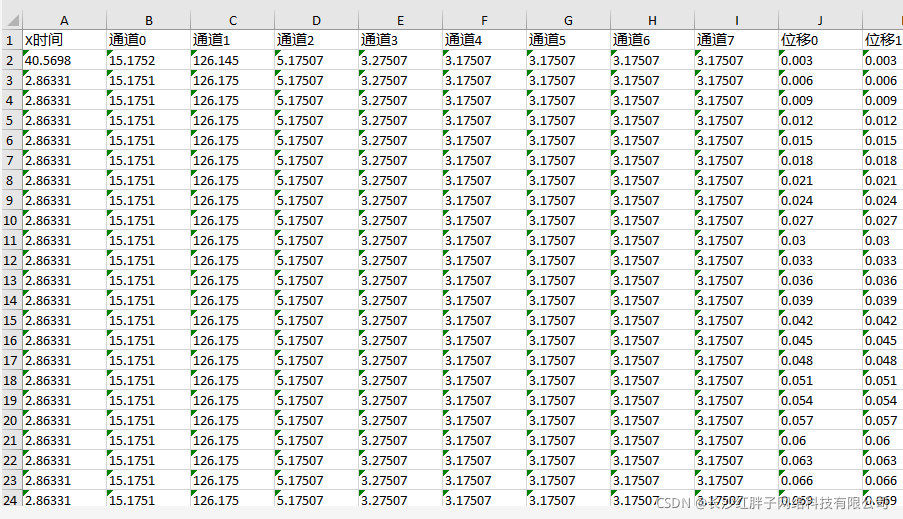This screenshot has height=519, width=903.
Task: Select the 0.027 cell in column J
Action: (821, 220)
